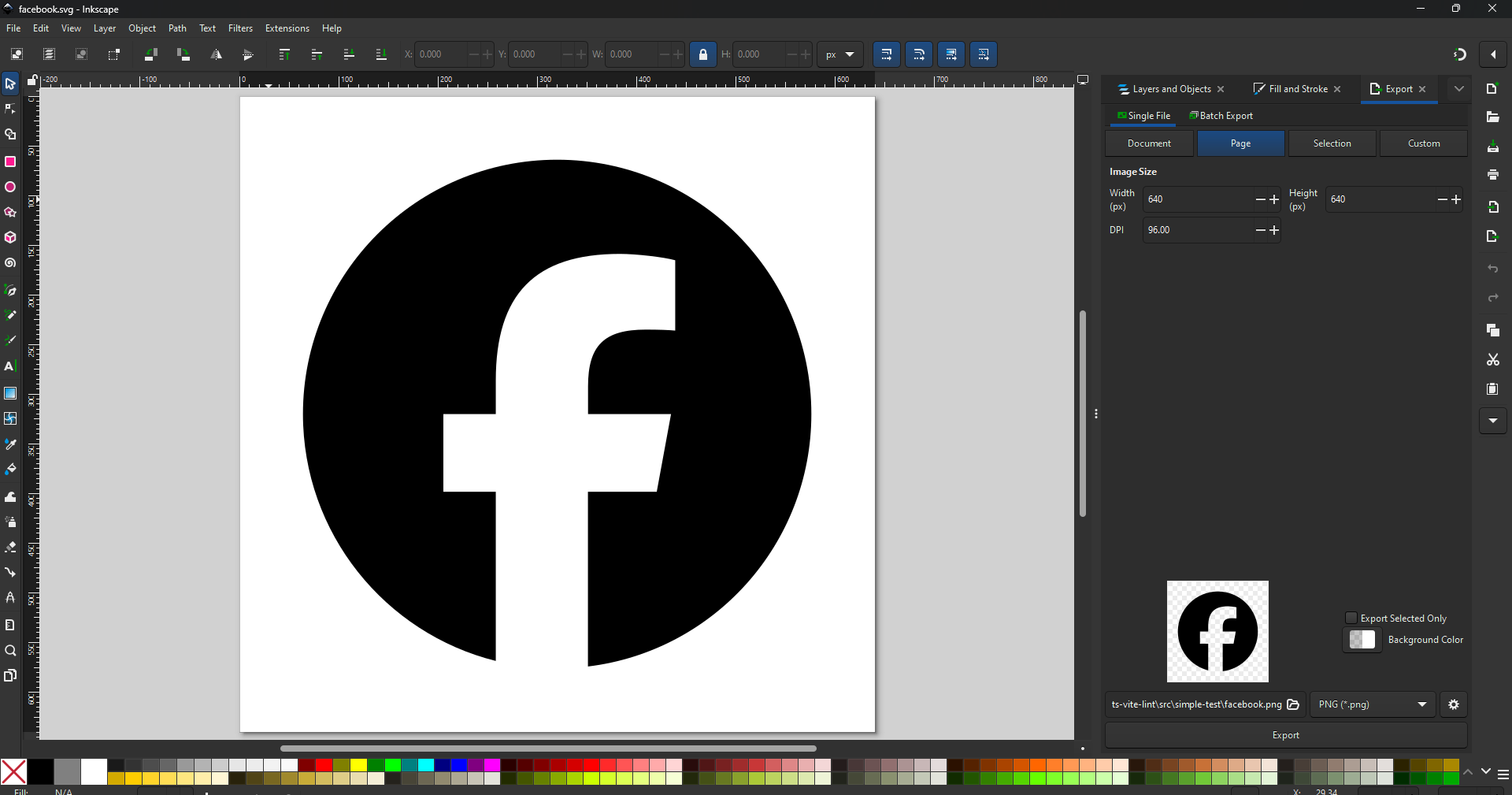Lower selection to bottom
The width and height of the screenshot is (1512, 795).
click(x=381, y=54)
